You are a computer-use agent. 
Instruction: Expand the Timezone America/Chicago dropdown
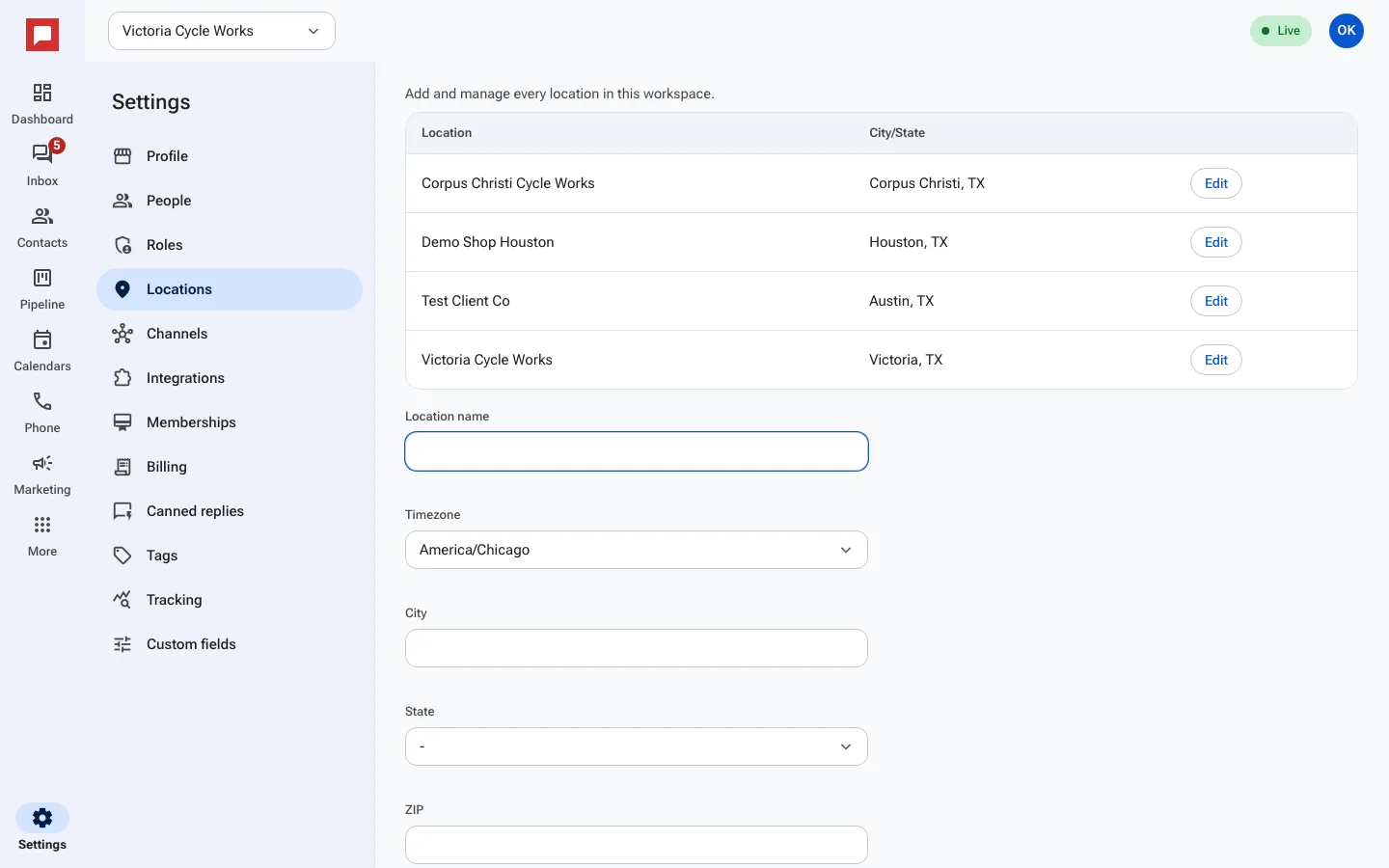tap(637, 550)
